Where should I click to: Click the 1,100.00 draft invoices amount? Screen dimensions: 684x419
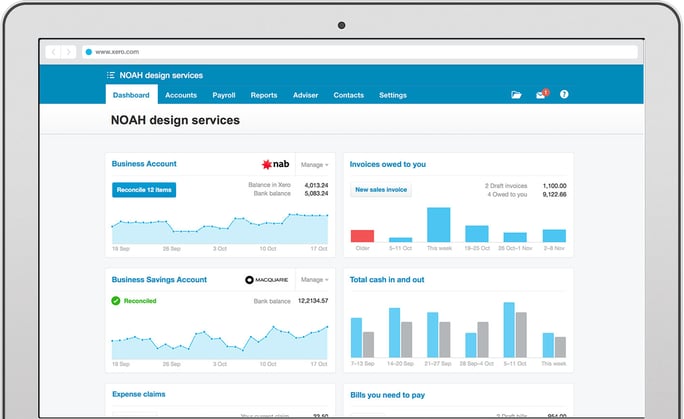(554, 186)
